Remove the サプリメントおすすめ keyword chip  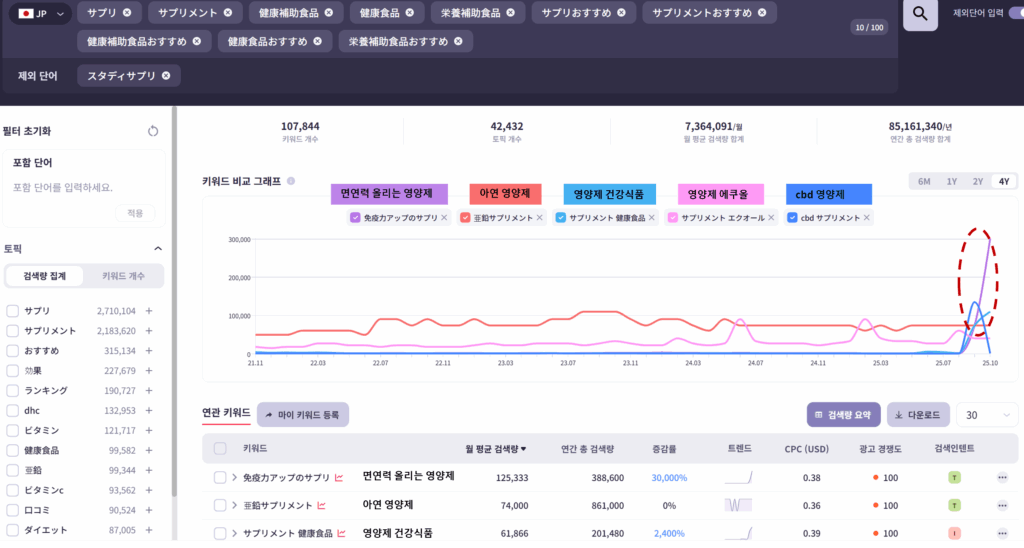point(762,12)
